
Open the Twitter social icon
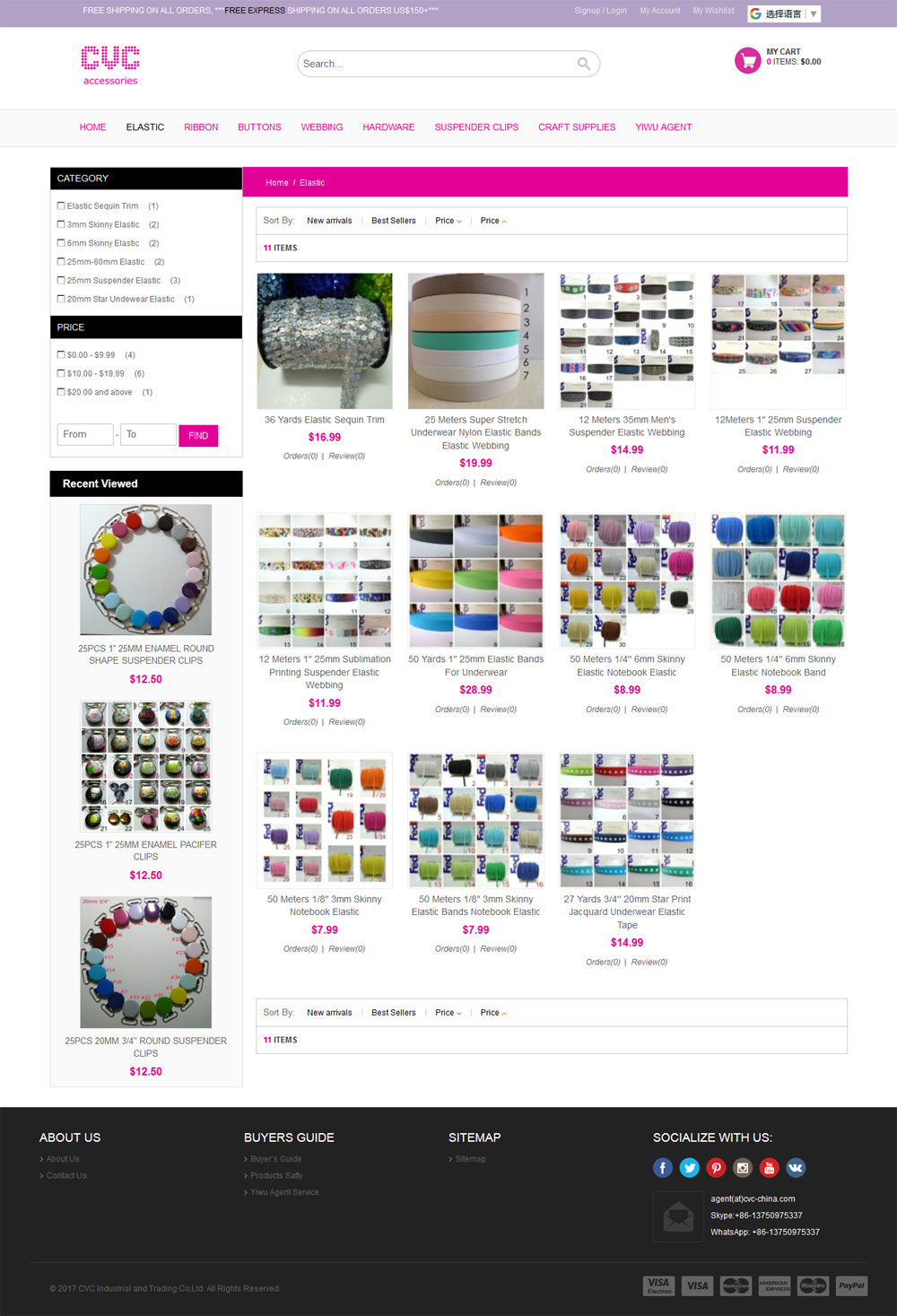point(689,1167)
